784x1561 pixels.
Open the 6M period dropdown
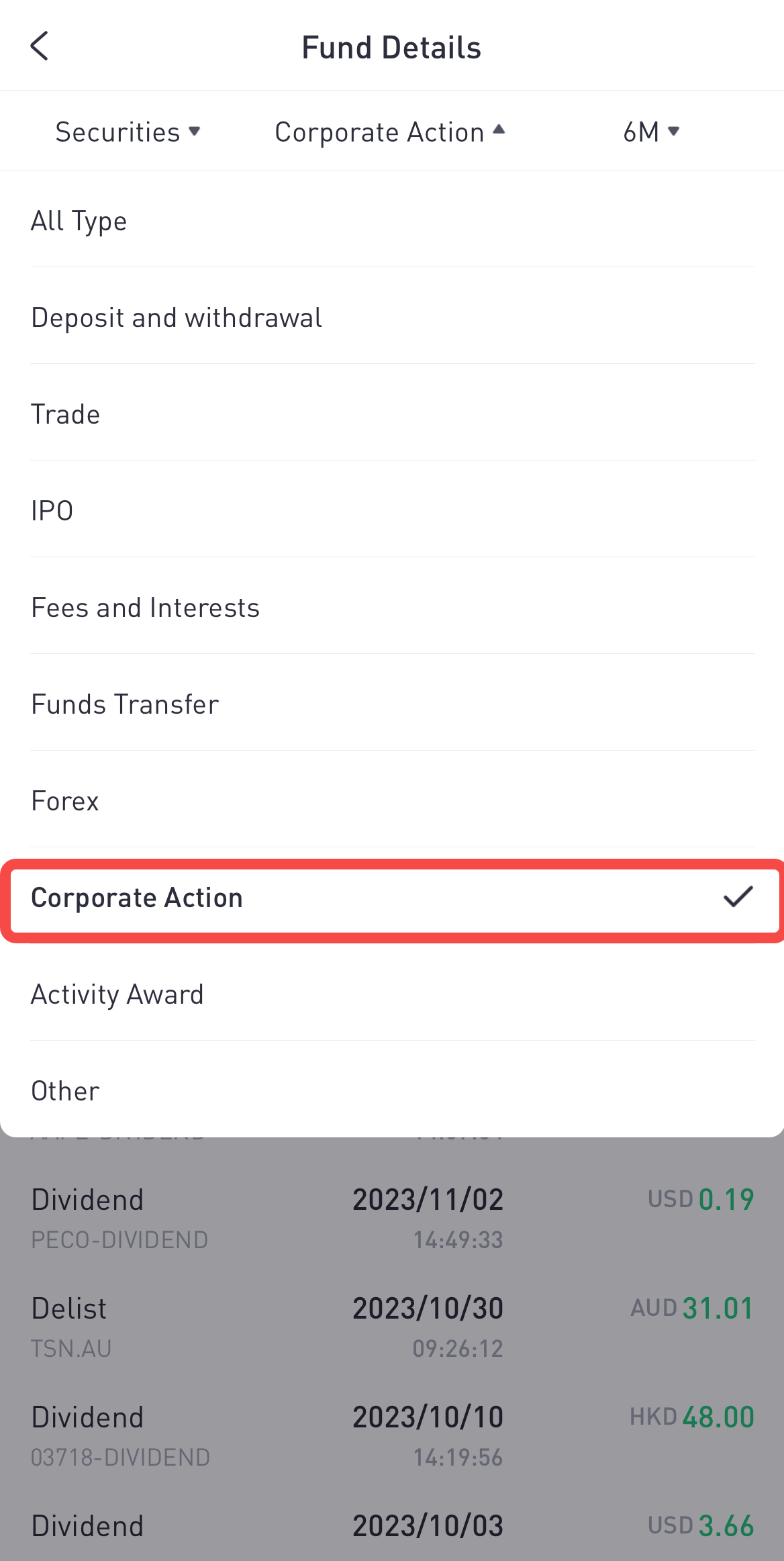[x=651, y=132]
